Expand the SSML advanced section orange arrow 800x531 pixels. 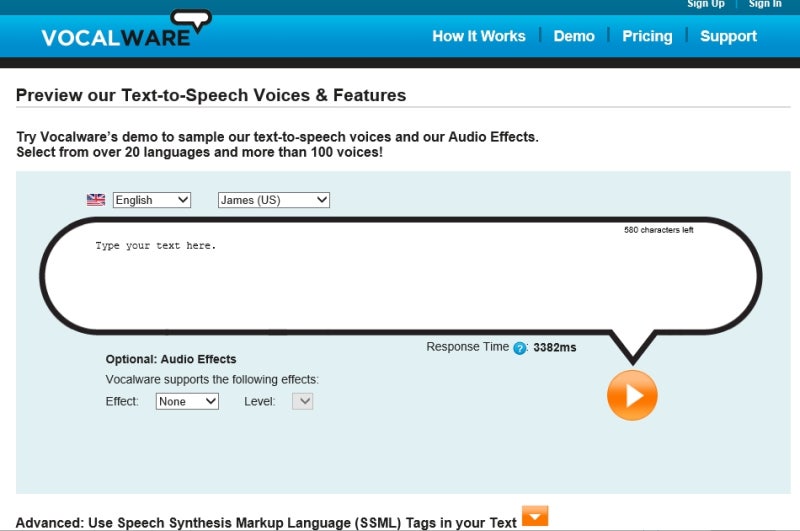tap(535, 516)
